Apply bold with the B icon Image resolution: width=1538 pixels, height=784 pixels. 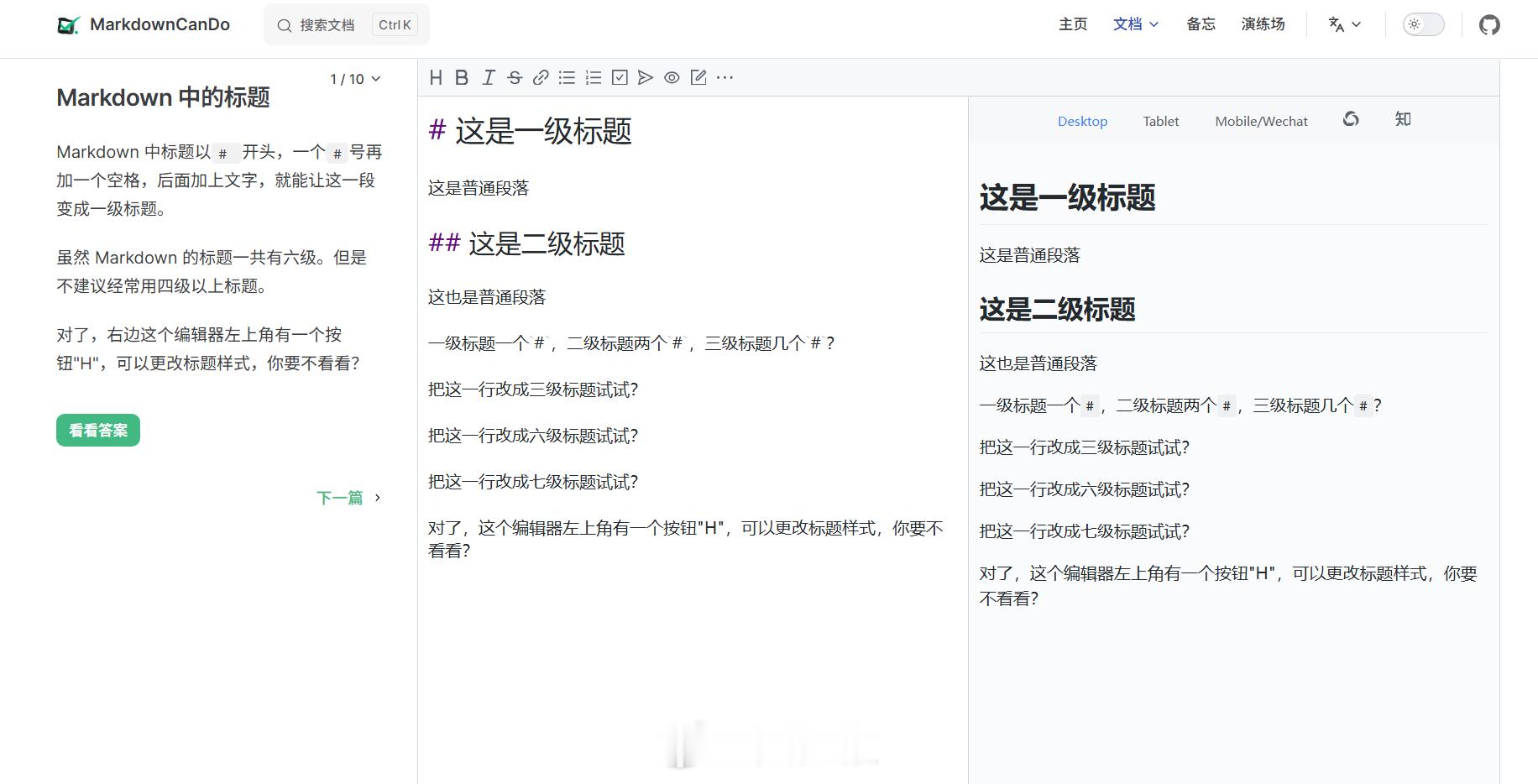pos(462,78)
